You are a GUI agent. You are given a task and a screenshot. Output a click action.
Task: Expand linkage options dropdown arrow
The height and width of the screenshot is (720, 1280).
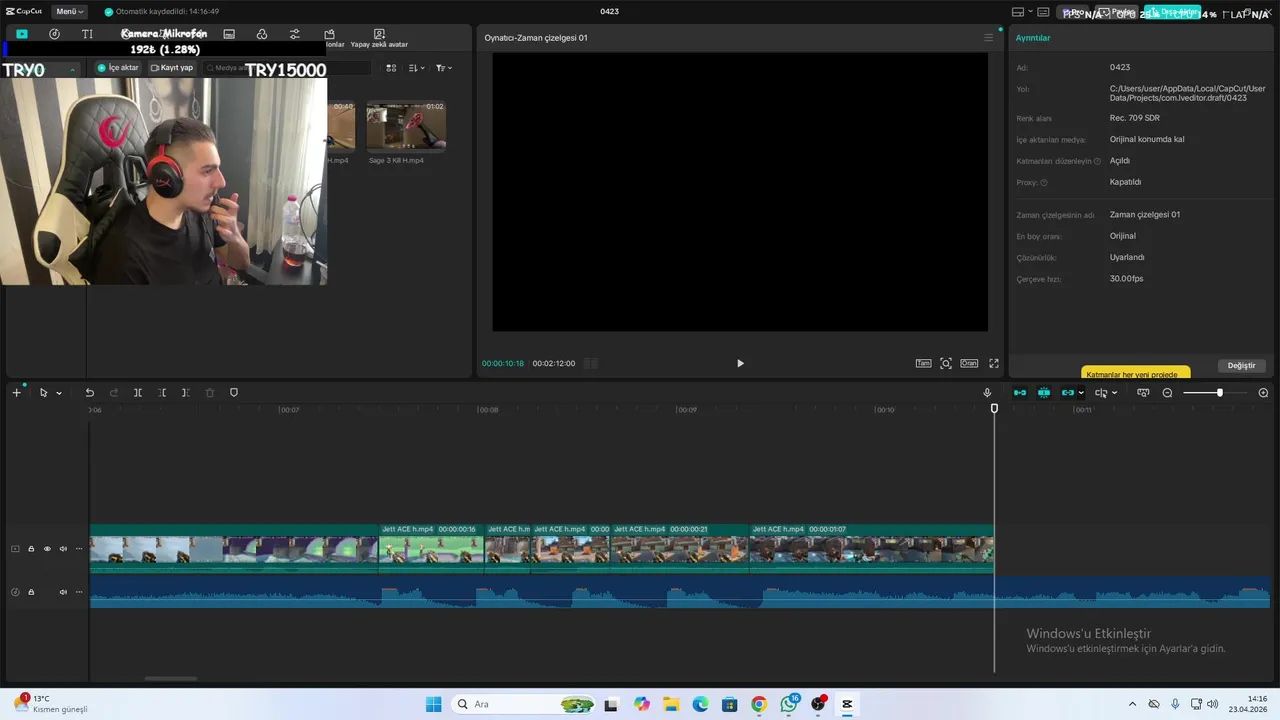(1081, 393)
